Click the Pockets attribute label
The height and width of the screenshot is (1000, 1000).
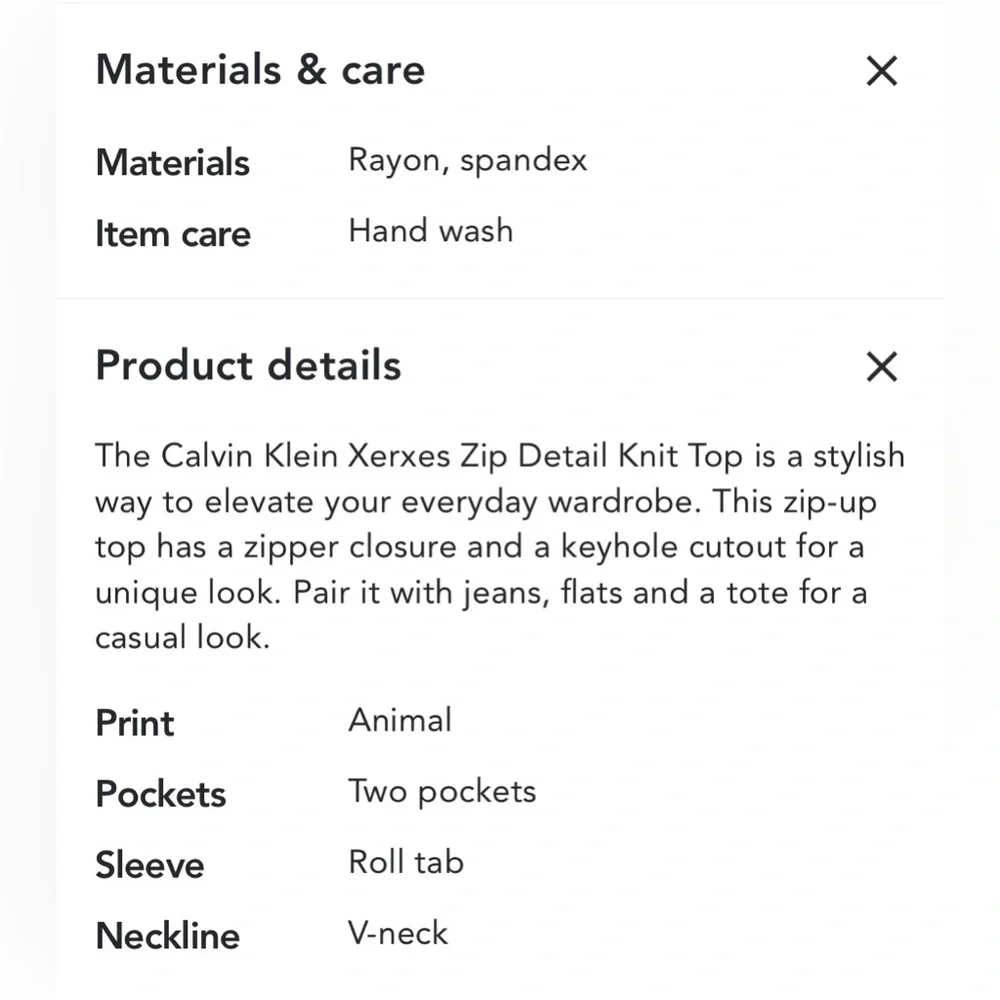tap(160, 793)
